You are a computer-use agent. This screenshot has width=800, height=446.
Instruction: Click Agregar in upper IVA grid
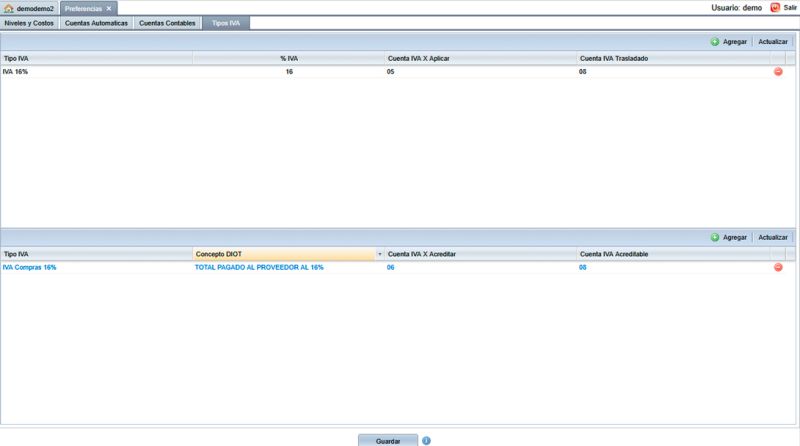pos(729,42)
